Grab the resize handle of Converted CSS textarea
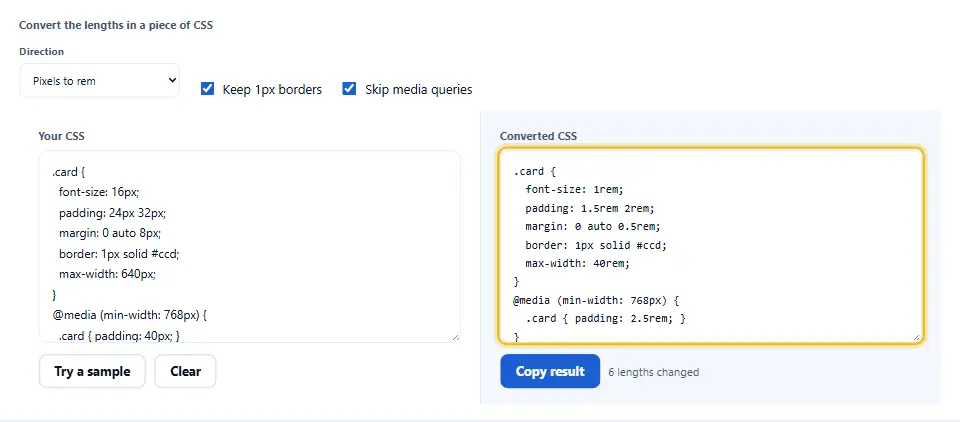Screen dimensions: 960x422 point(916,336)
